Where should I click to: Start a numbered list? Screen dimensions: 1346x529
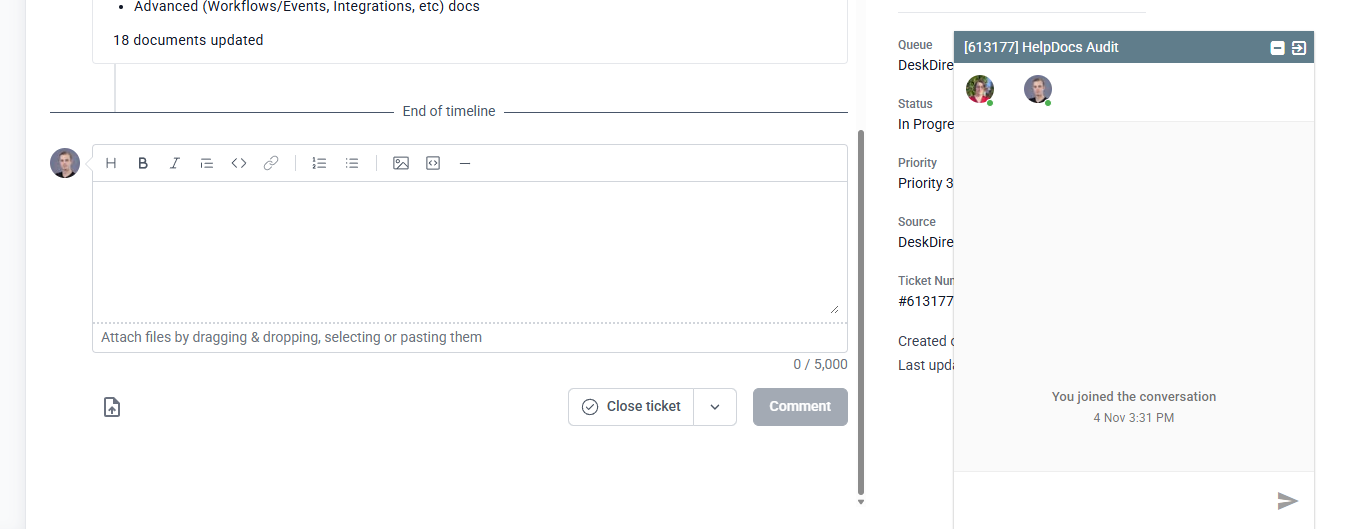pos(320,163)
